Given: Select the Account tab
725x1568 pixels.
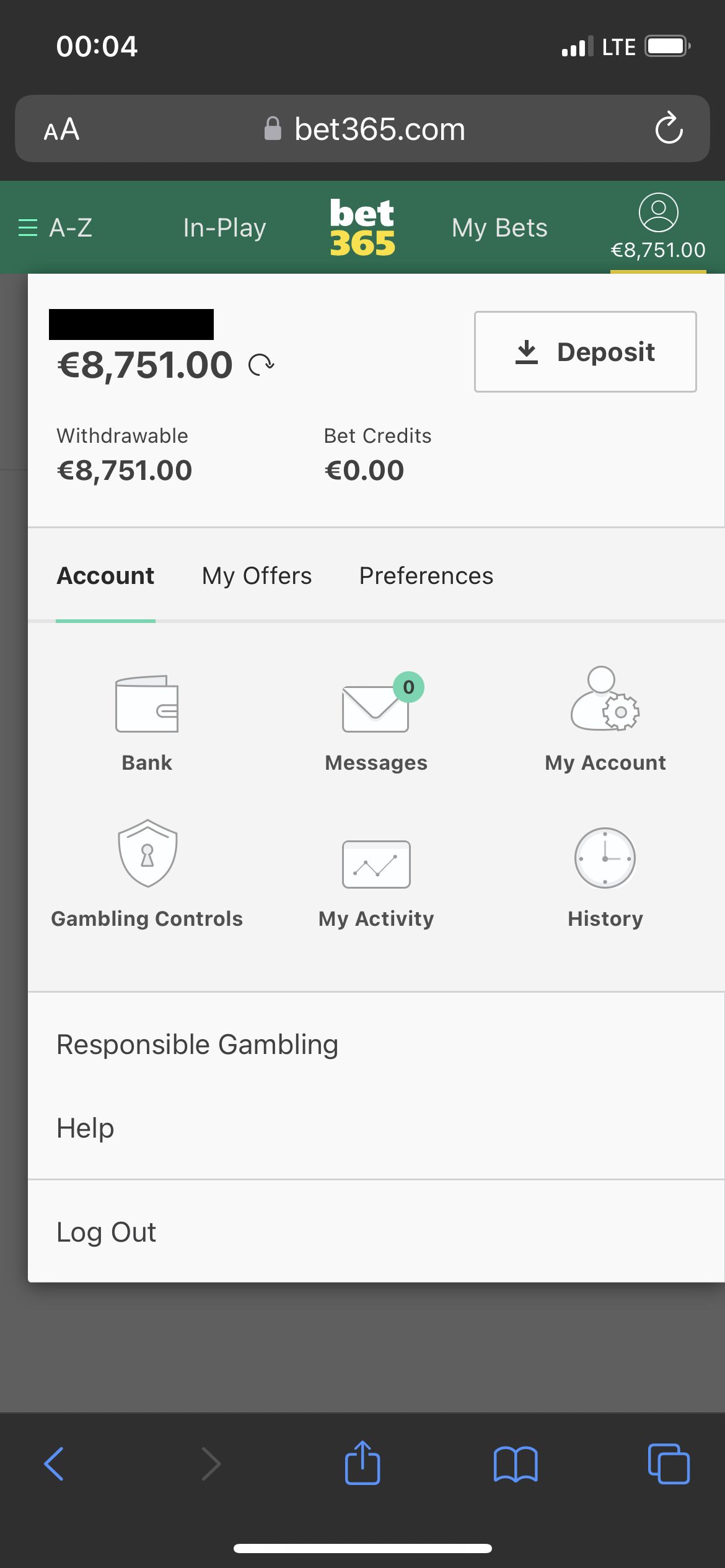Looking at the screenshot, I should click(x=105, y=576).
